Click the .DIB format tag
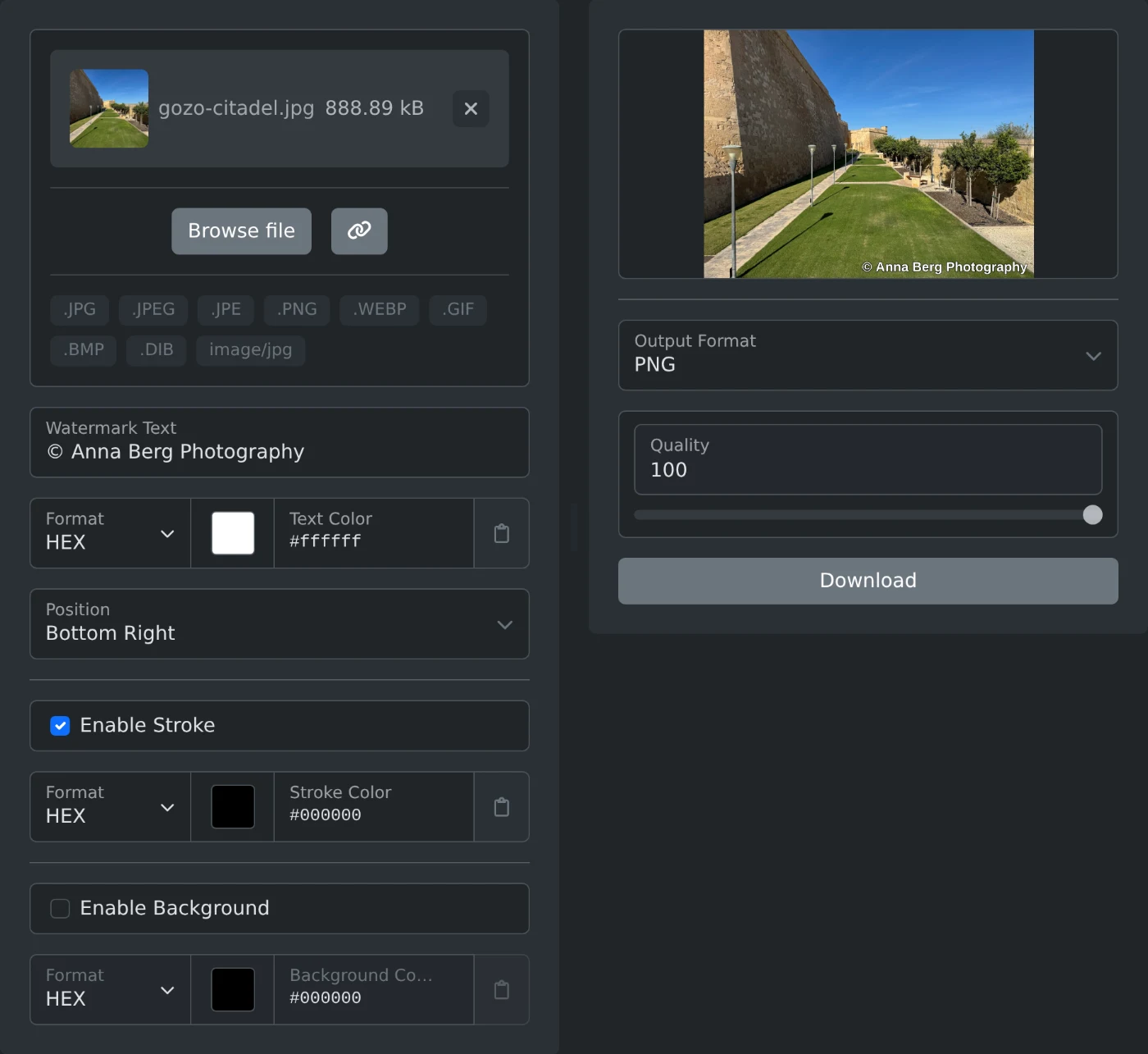The width and height of the screenshot is (1148, 1054). coord(157,350)
